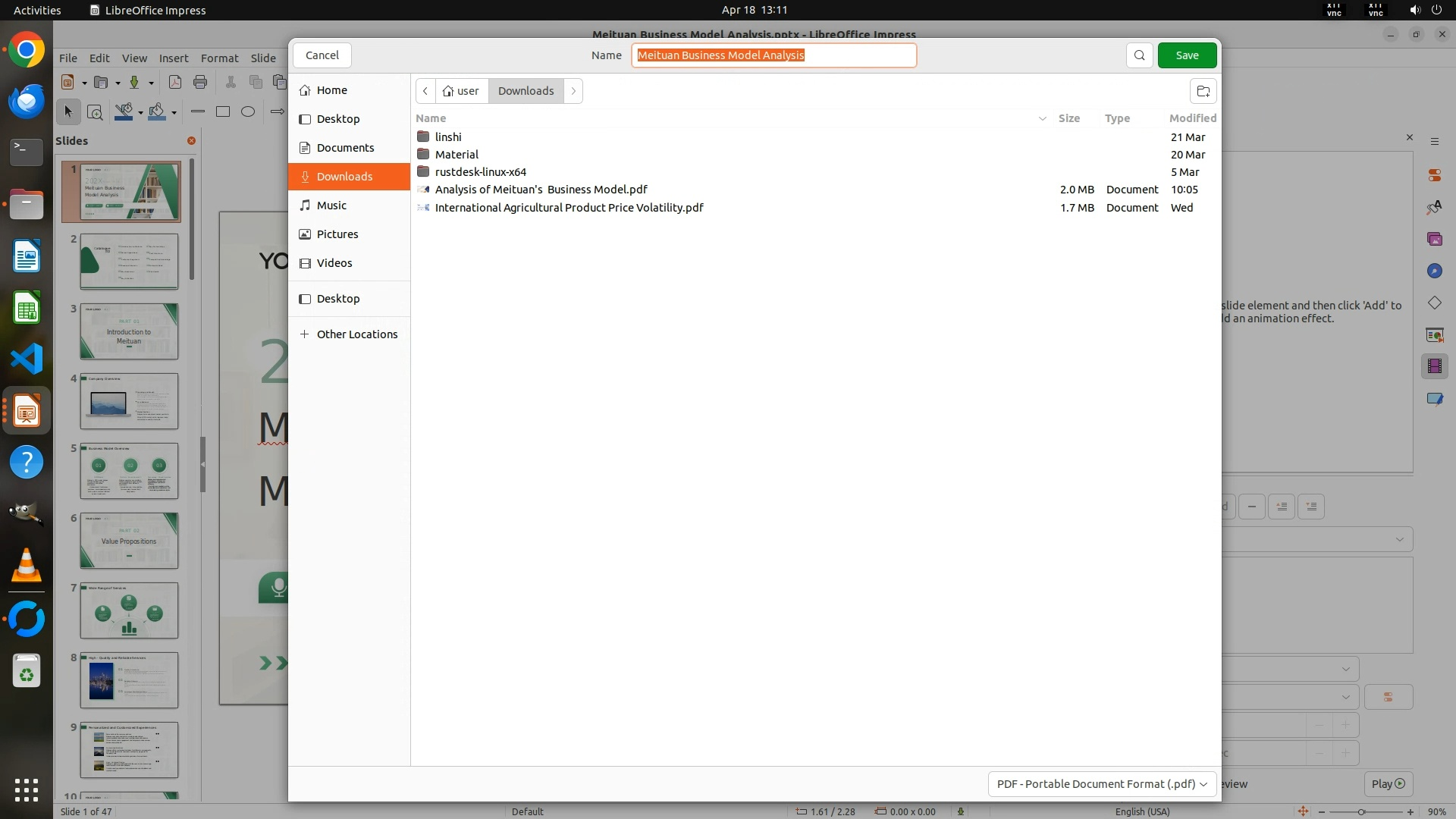Open the Navigator compass icon in the sidebar
1456x819 pixels.
click(x=1434, y=271)
